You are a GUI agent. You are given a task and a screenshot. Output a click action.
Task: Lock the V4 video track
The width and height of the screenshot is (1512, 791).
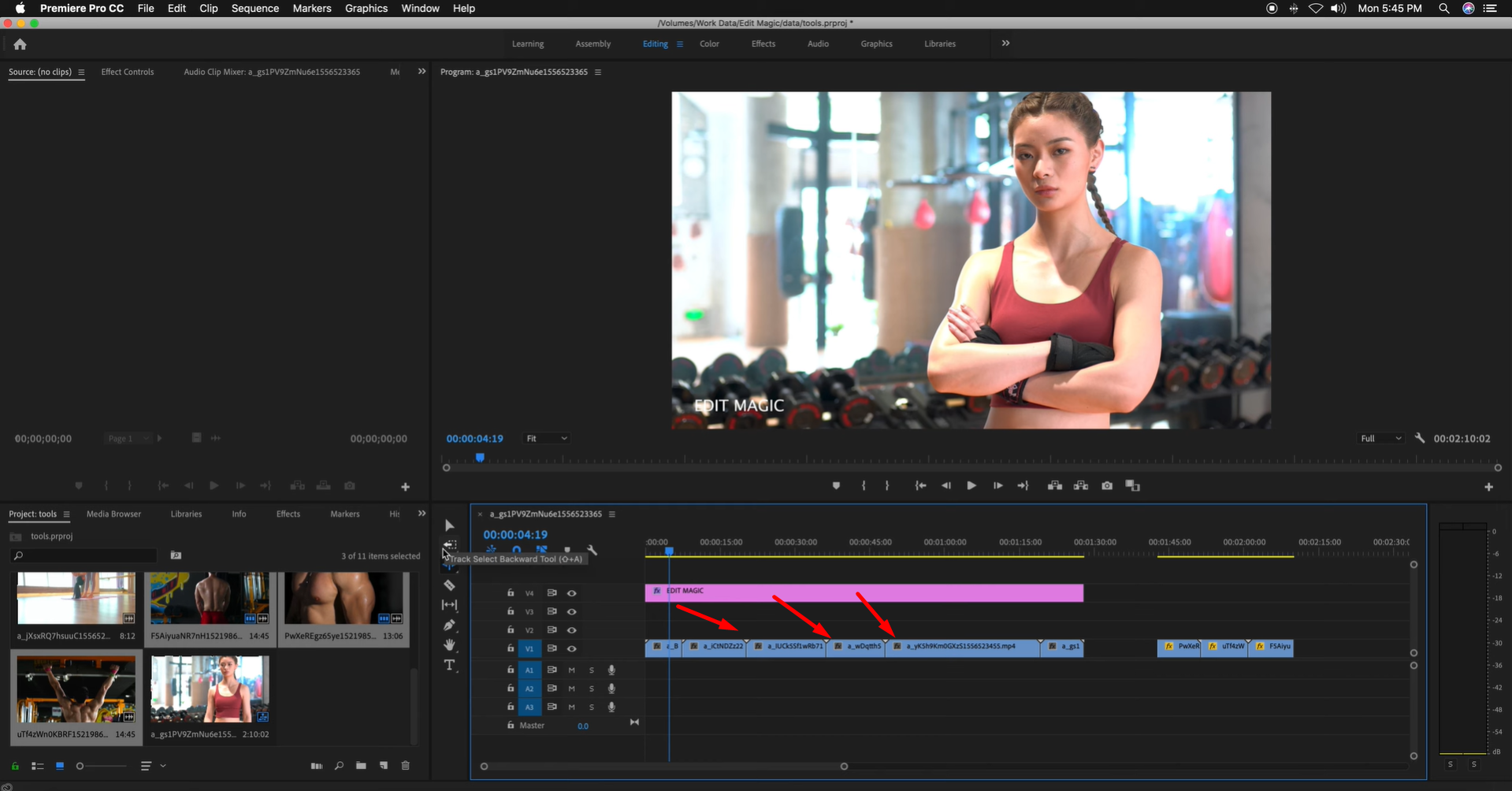(510, 592)
